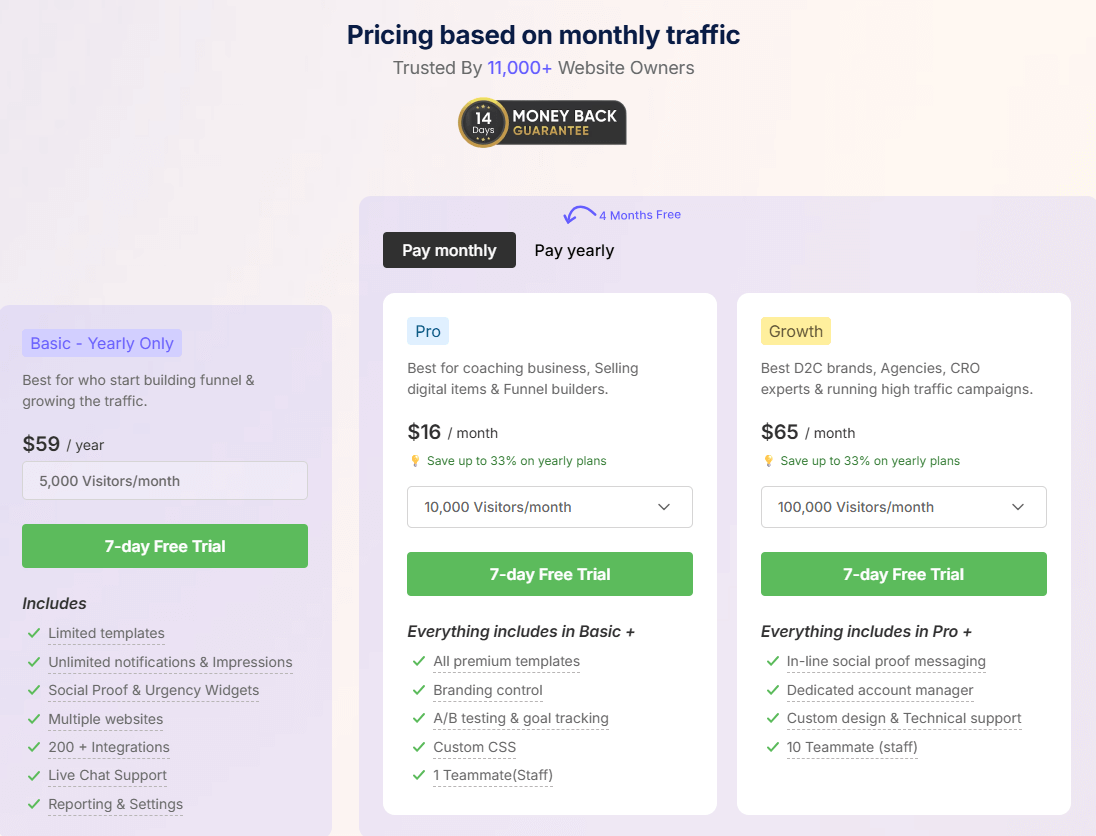Viewport: 1096px width, 836px height.
Task: Click the A/B testing & goal tracking feature
Action: (521, 718)
